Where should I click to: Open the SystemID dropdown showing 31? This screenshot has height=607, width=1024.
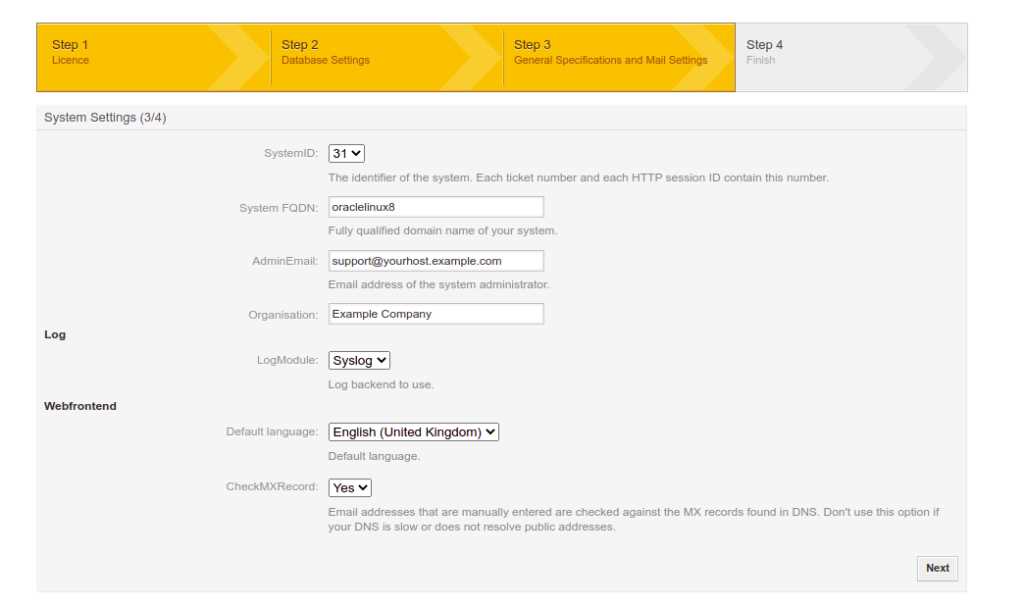(x=346, y=154)
